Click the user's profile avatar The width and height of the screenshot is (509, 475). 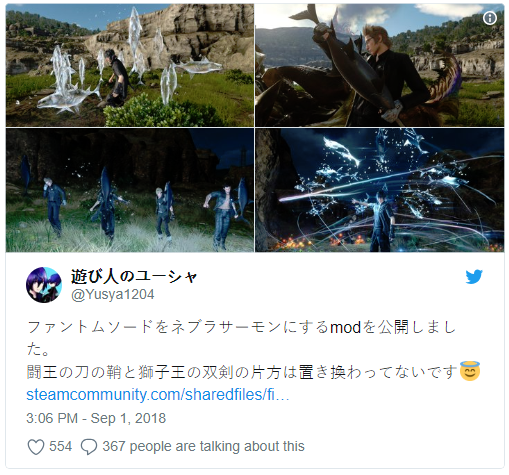pos(44,285)
